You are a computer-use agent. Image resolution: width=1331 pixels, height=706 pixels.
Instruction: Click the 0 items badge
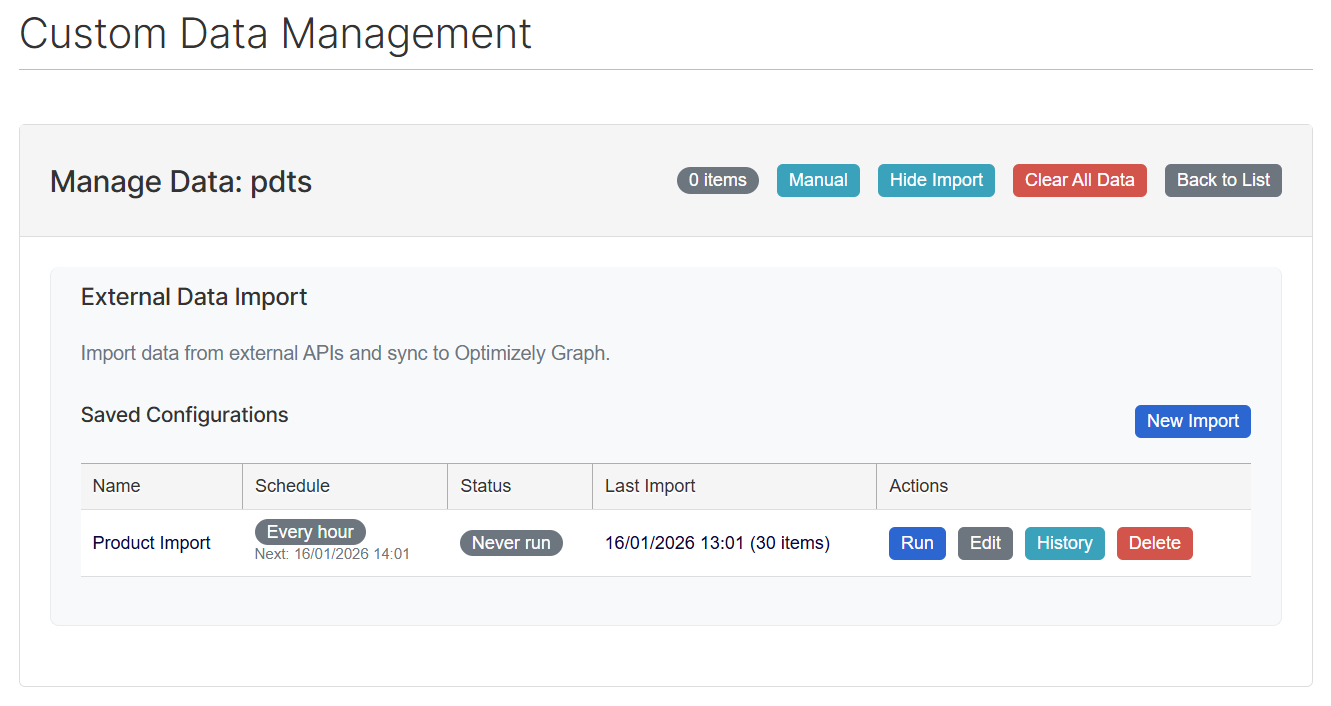pyautogui.click(x=717, y=180)
